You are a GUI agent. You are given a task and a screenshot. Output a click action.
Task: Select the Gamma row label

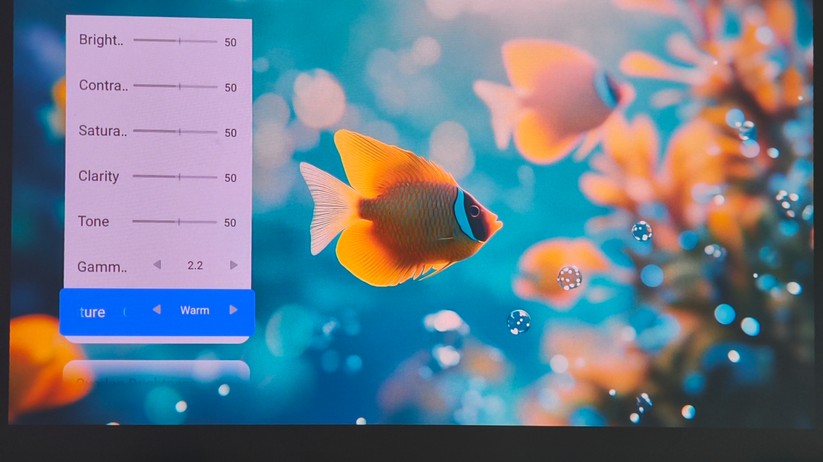point(102,267)
